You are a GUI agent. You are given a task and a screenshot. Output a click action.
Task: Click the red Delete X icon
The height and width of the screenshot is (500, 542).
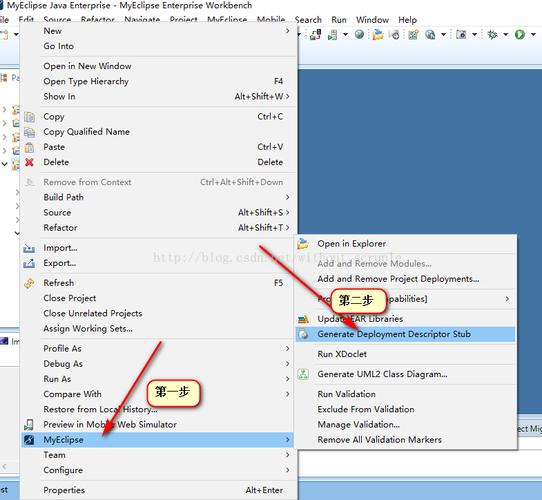29,162
